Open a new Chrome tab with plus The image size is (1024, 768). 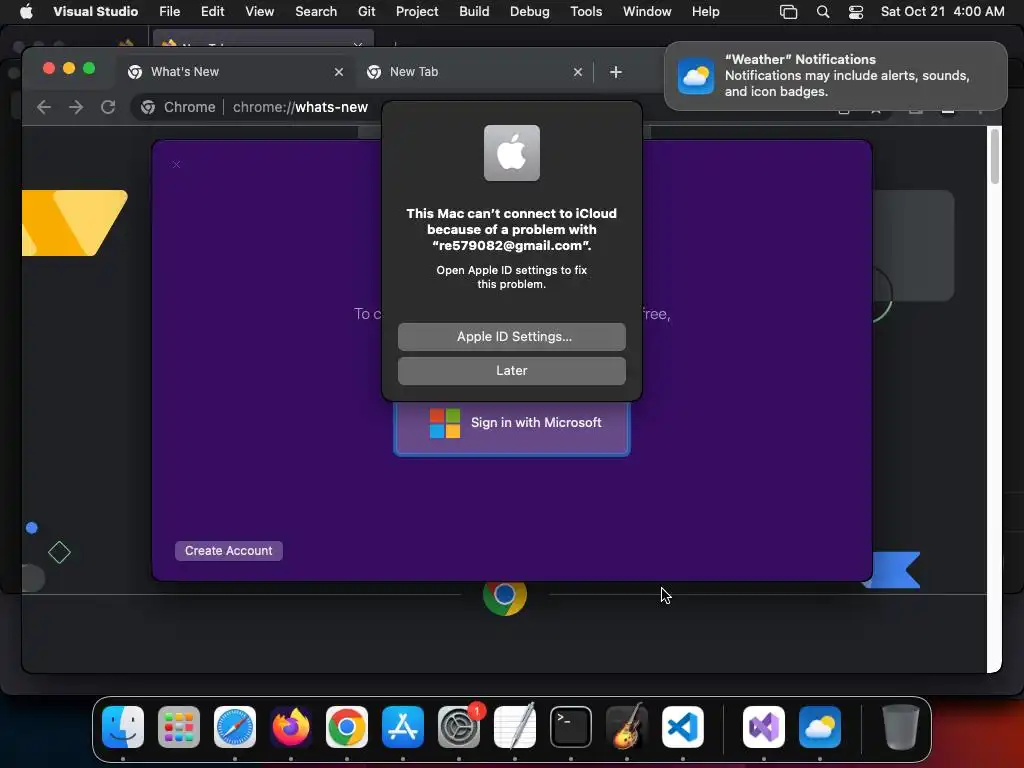pos(615,72)
